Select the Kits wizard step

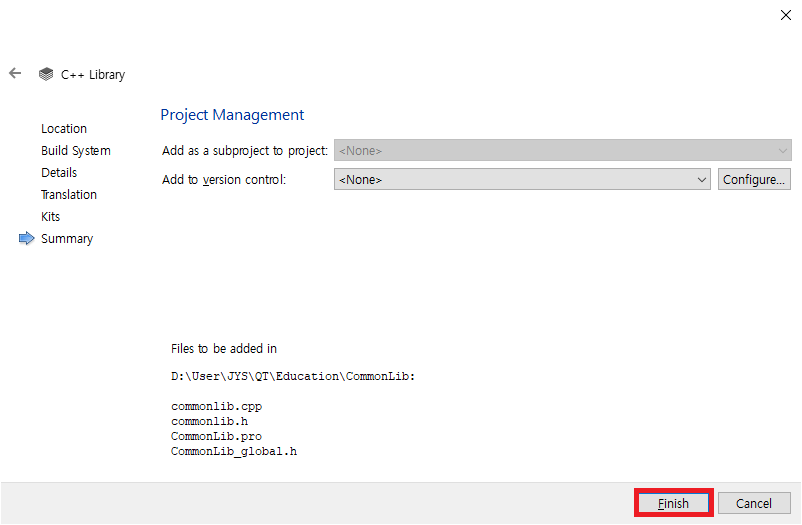(50, 216)
